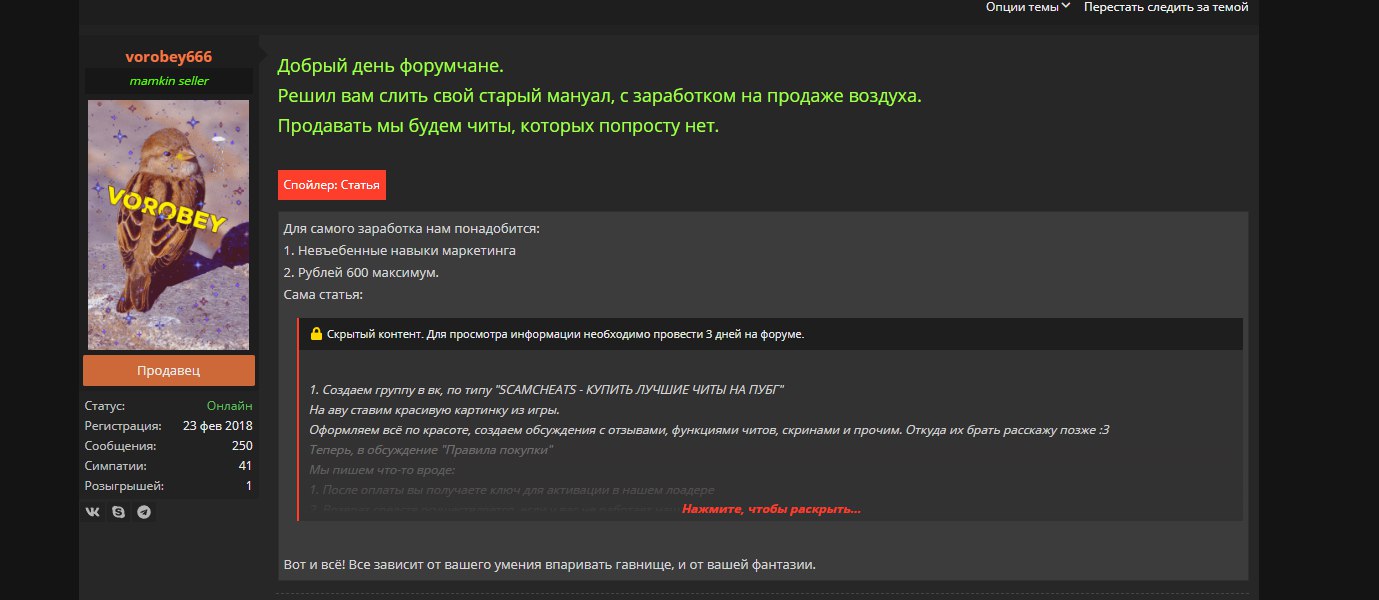Click the Розыгрышей count 1
The image size is (1379, 600).
(249, 486)
